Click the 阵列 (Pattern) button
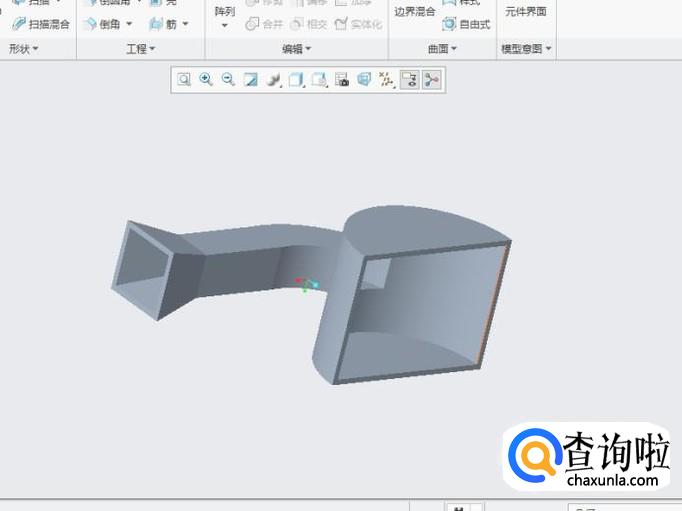682x511 pixels. (x=225, y=11)
